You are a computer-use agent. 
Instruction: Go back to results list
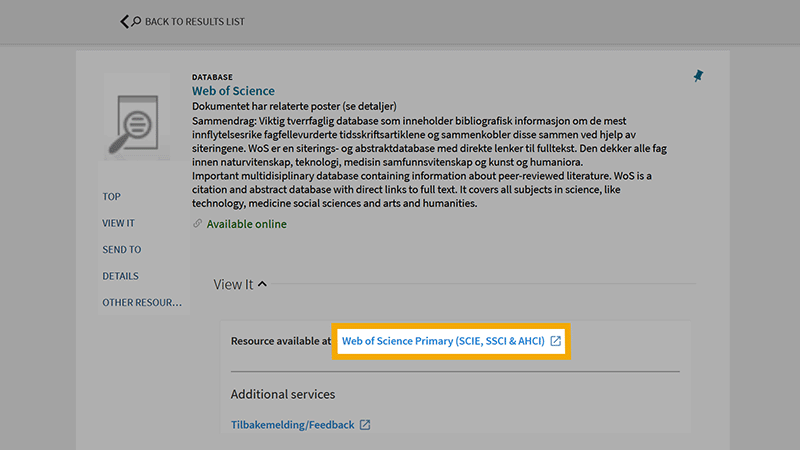pos(194,21)
